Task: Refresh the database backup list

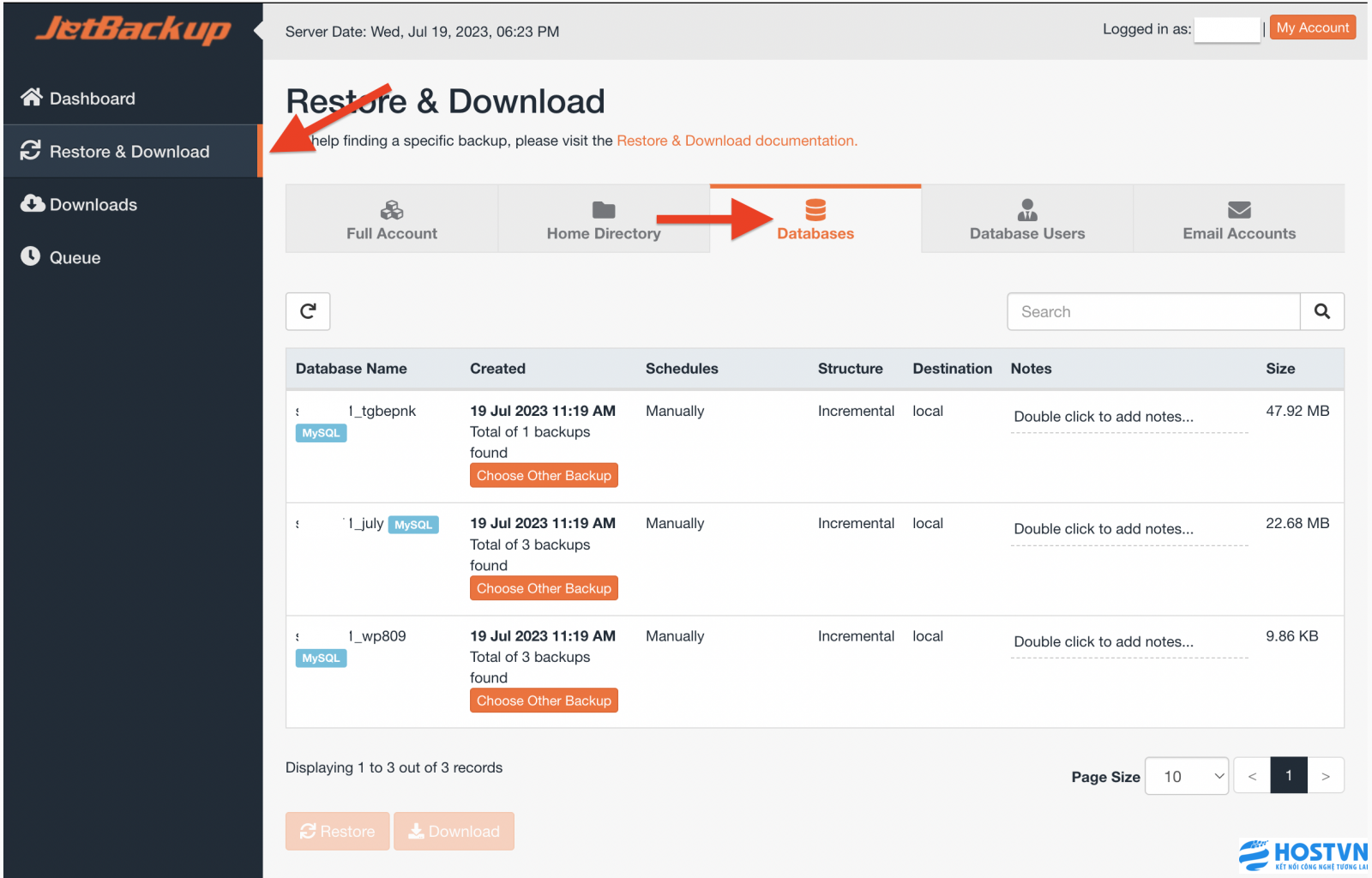Action: point(308,311)
